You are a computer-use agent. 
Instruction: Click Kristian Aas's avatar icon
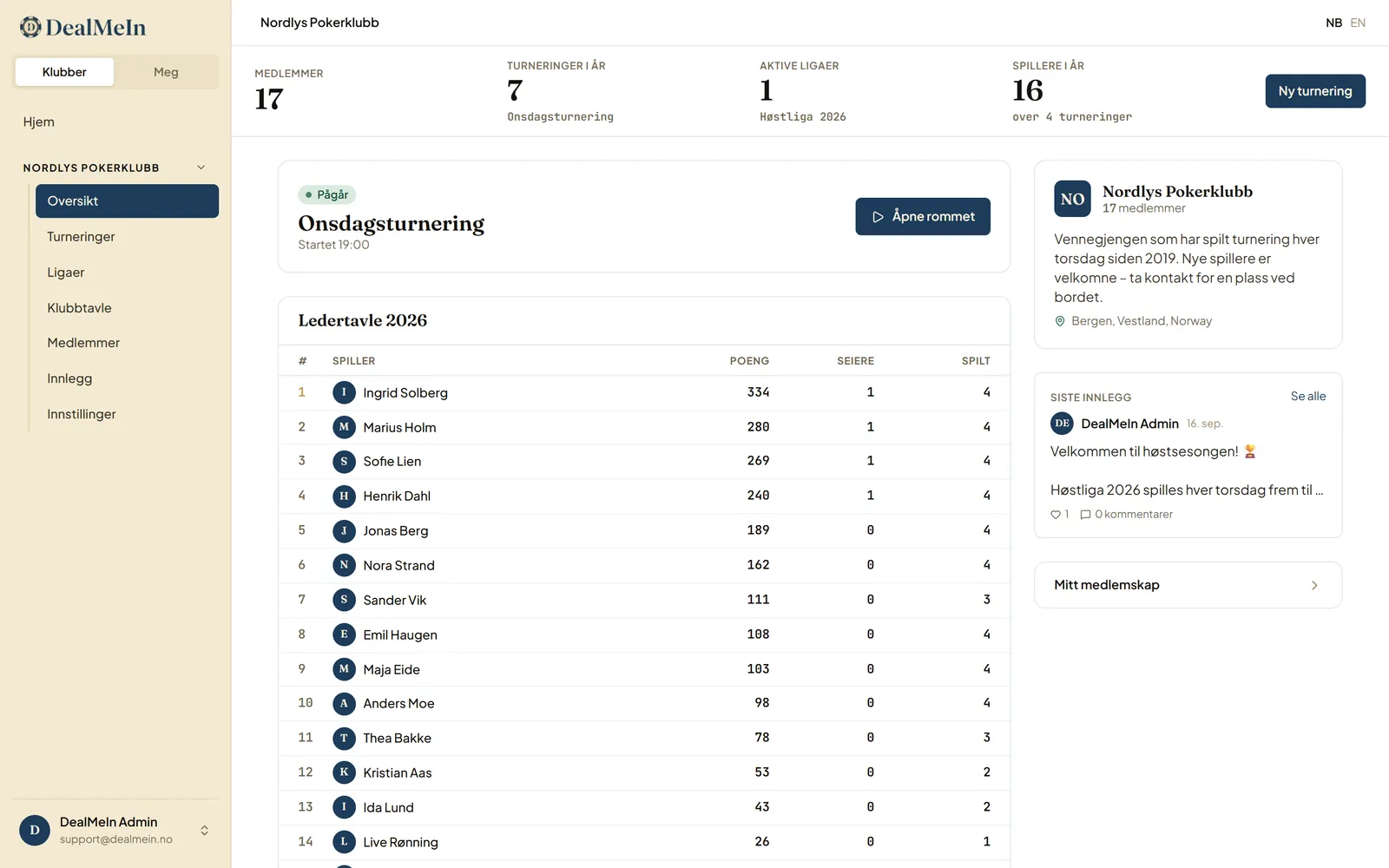[x=344, y=773]
